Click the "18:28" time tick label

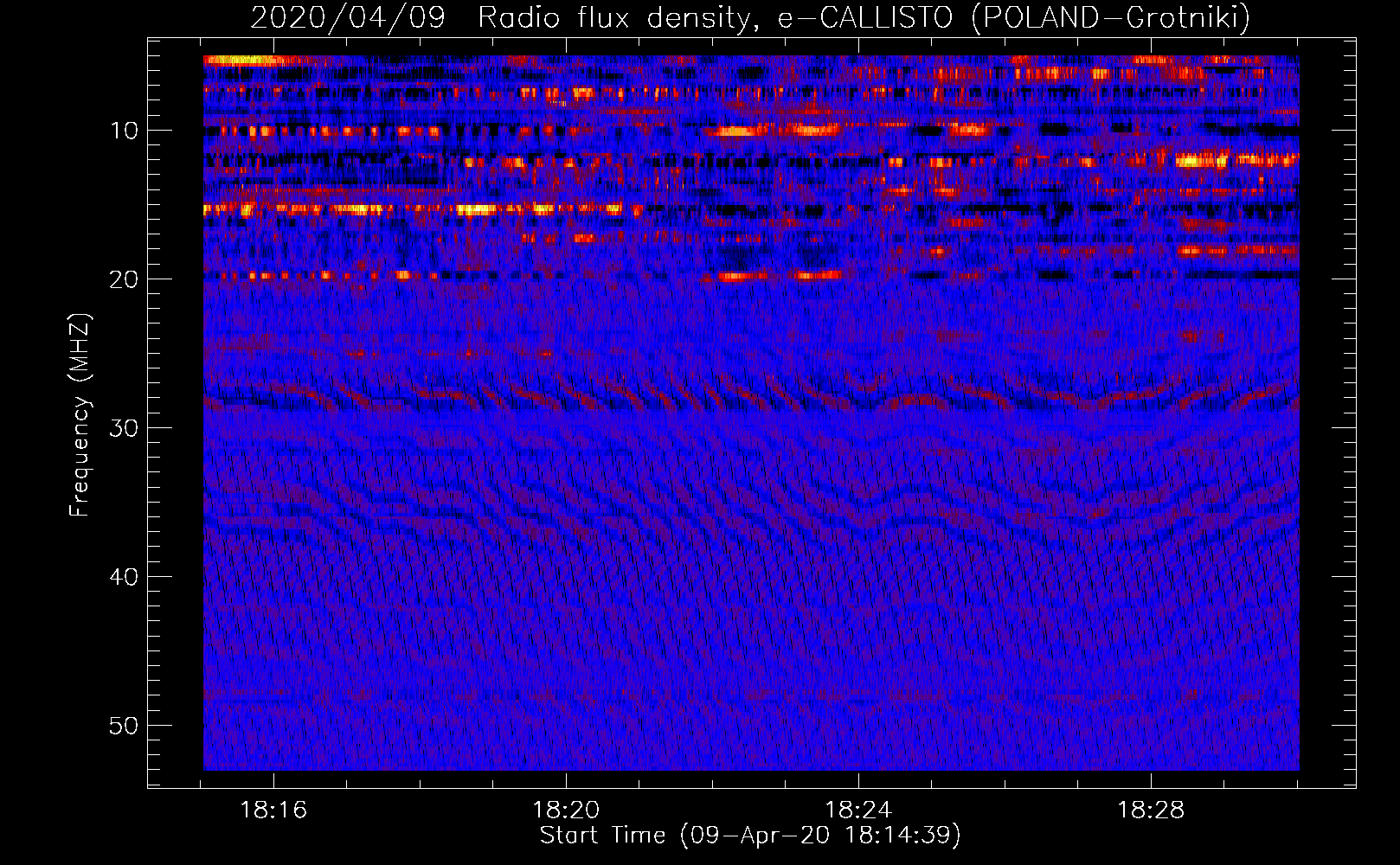click(x=1151, y=811)
